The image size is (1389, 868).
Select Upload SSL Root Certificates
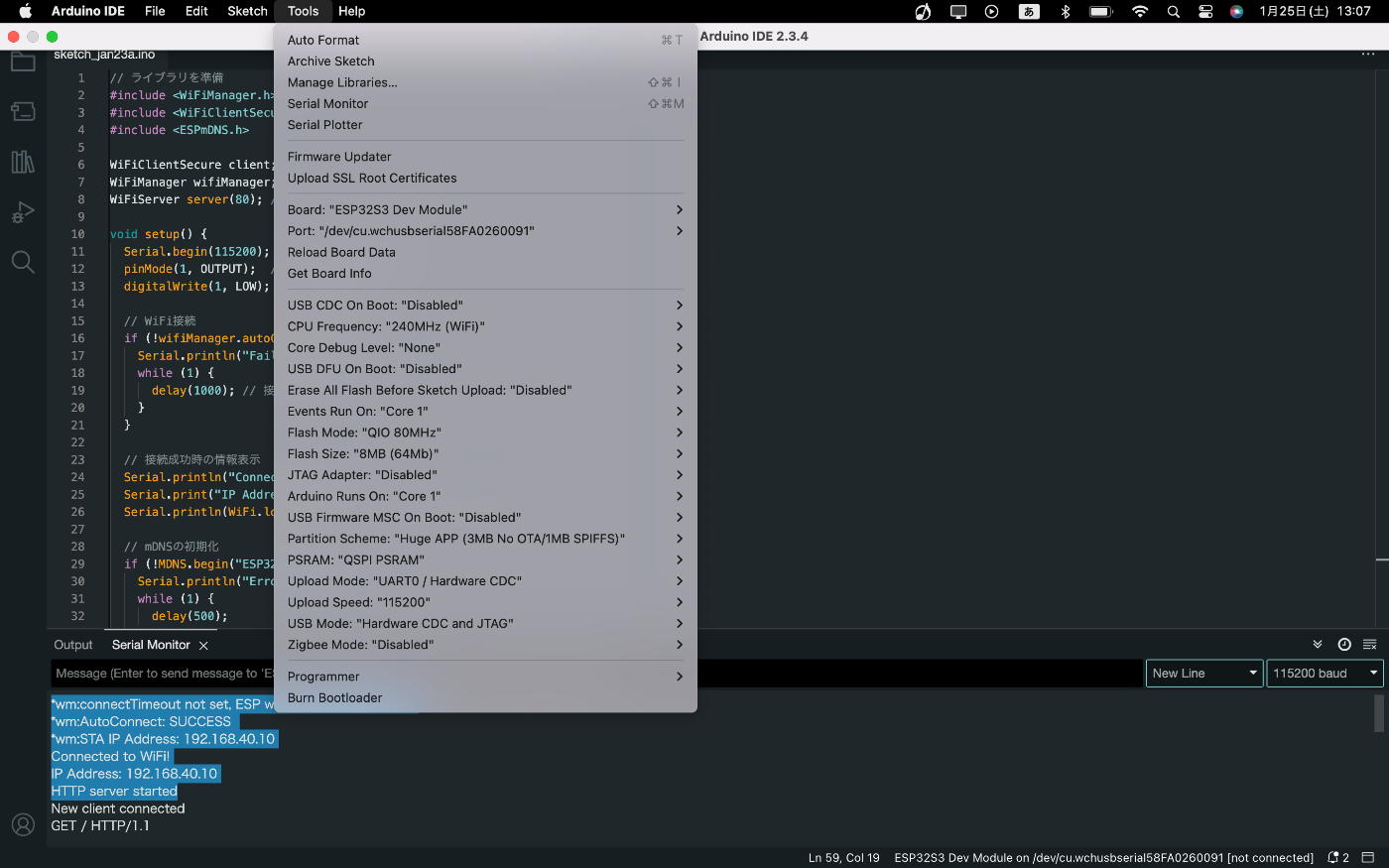(x=485, y=179)
